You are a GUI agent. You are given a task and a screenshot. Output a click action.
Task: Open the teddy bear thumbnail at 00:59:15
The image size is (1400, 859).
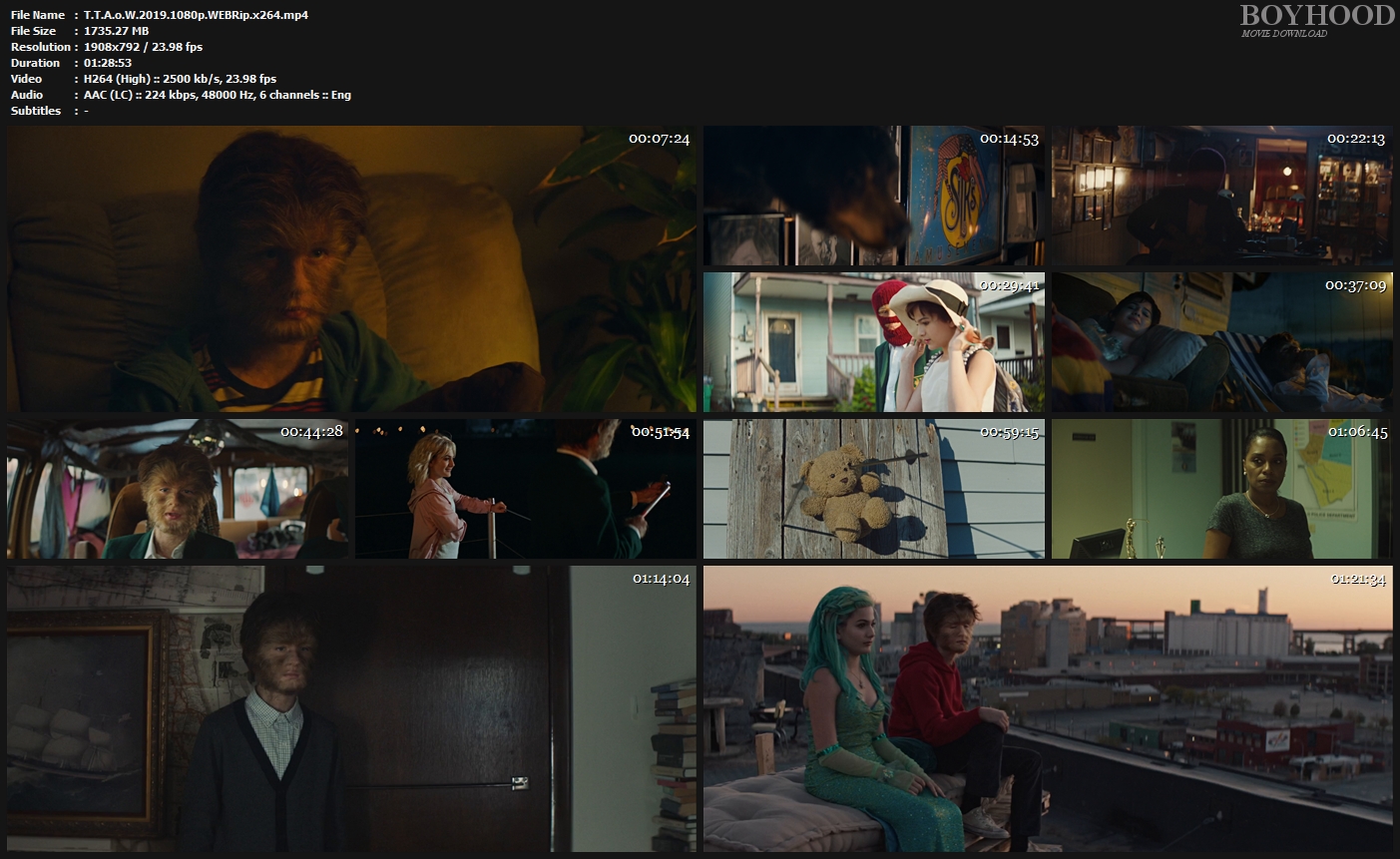[x=873, y=489]
